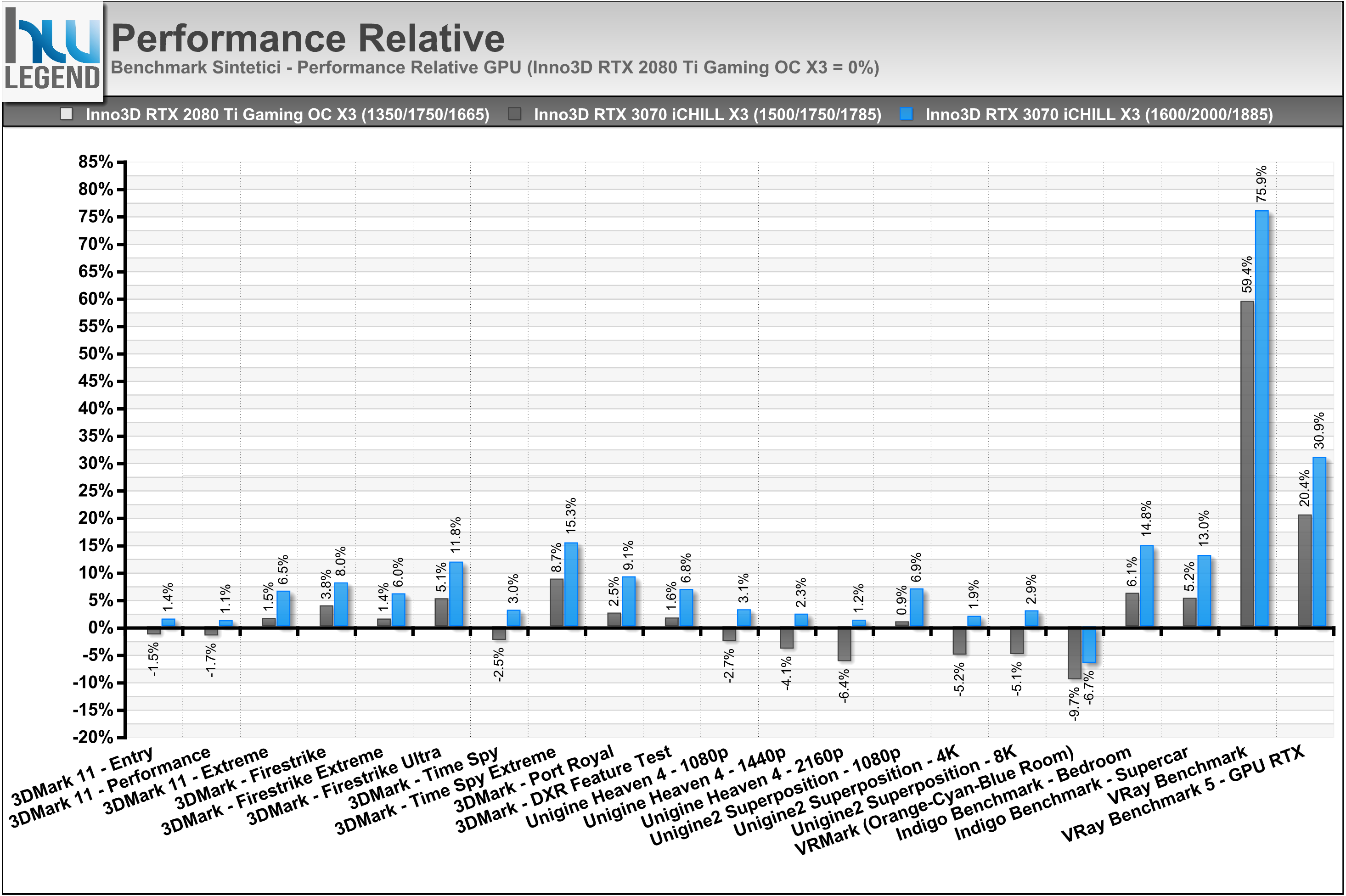1346x896 pixels.
Task: Click the Indigo Benchmark - Supercar axis label
Action: tap(1072, 794)
